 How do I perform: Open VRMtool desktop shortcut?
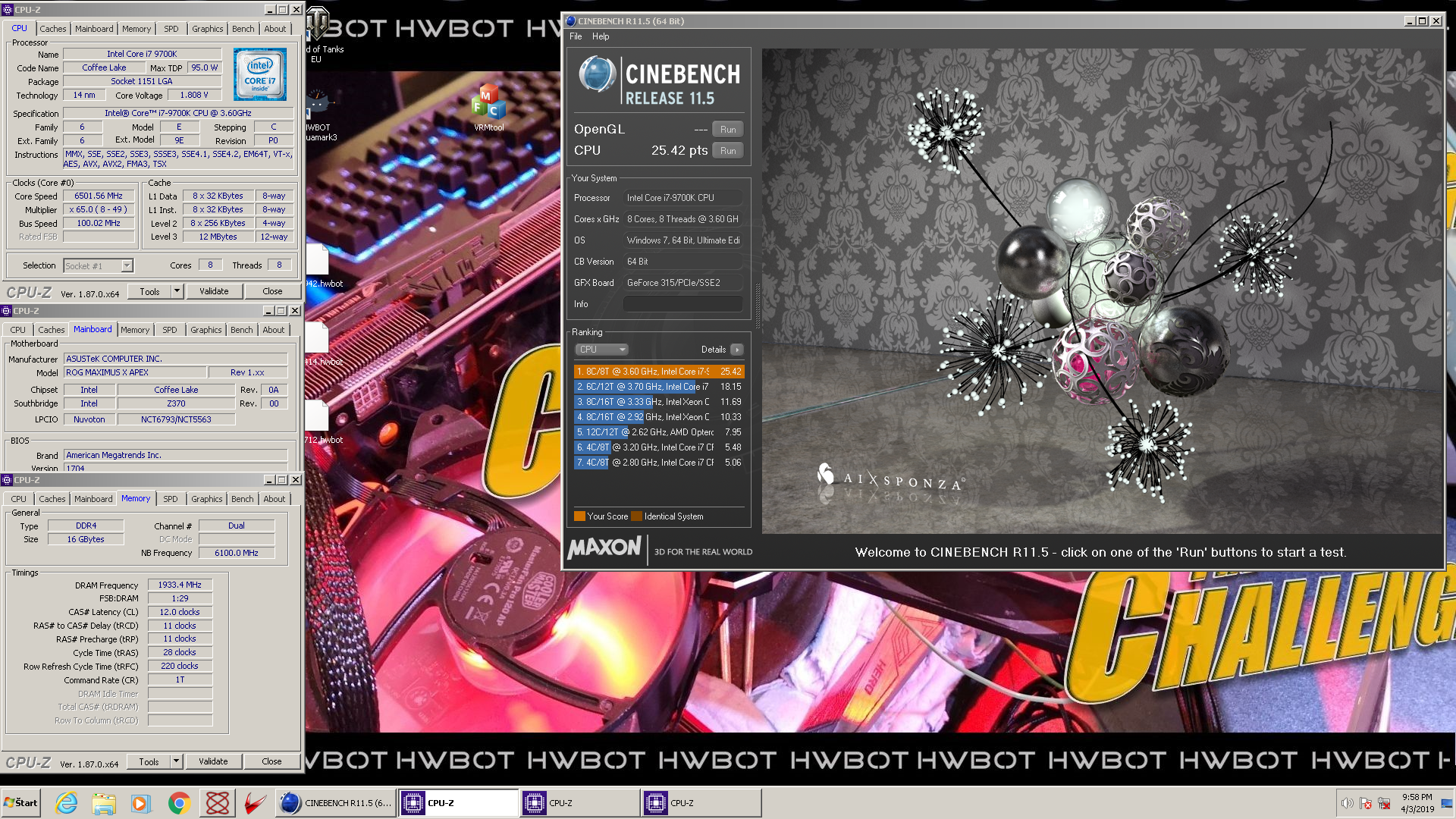[488, 108]
